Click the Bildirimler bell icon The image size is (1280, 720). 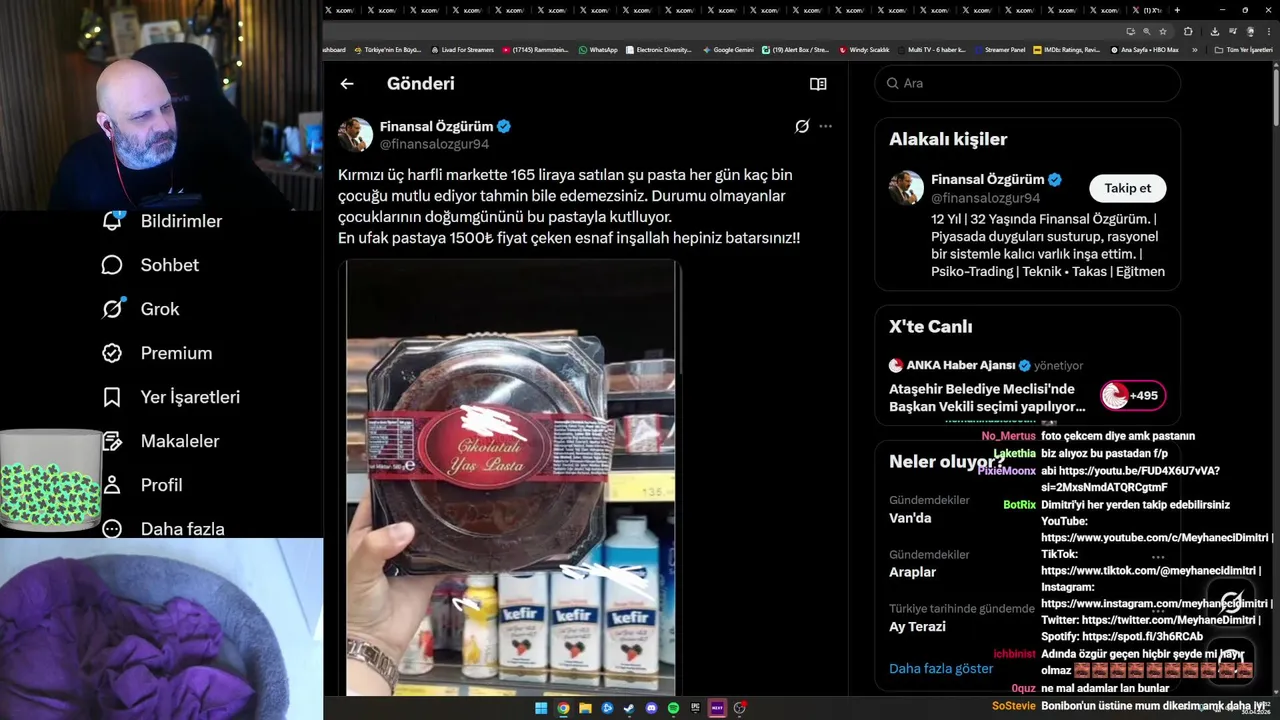coord(112,221)
